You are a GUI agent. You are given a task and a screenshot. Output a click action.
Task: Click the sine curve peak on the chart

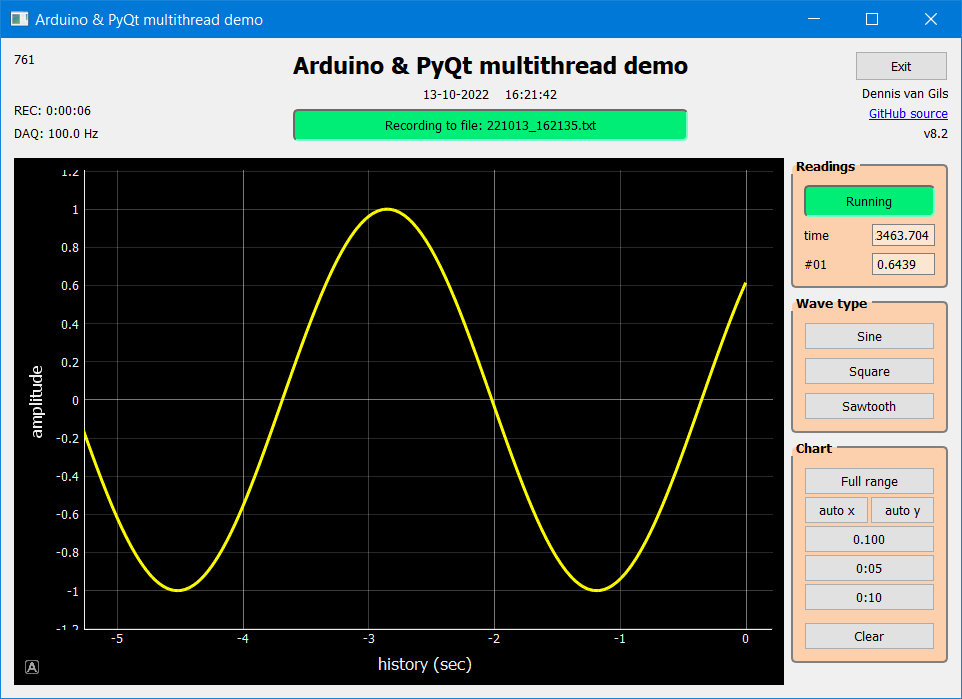pos(387,210)
